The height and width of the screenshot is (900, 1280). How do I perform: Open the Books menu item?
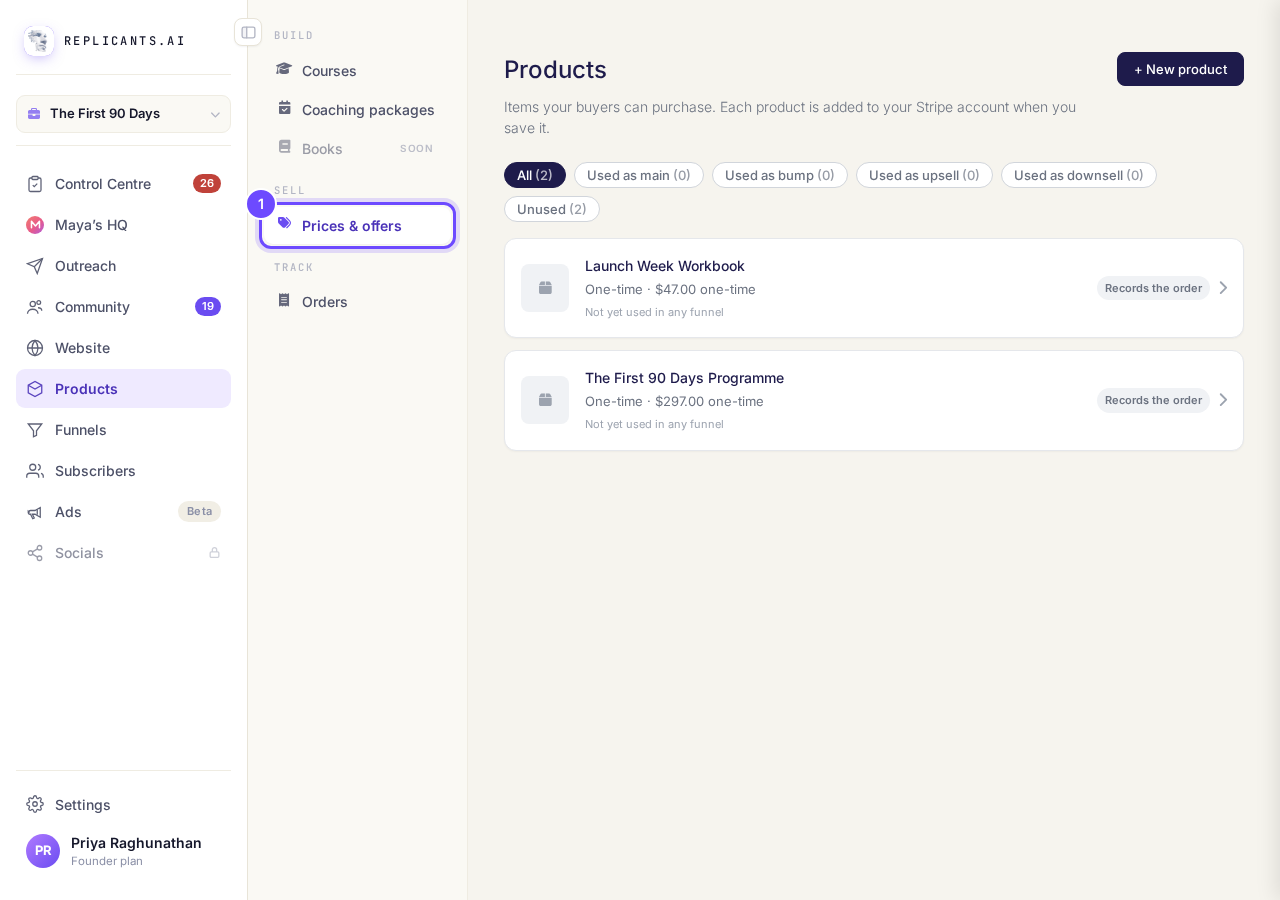(x=357, y=149)
